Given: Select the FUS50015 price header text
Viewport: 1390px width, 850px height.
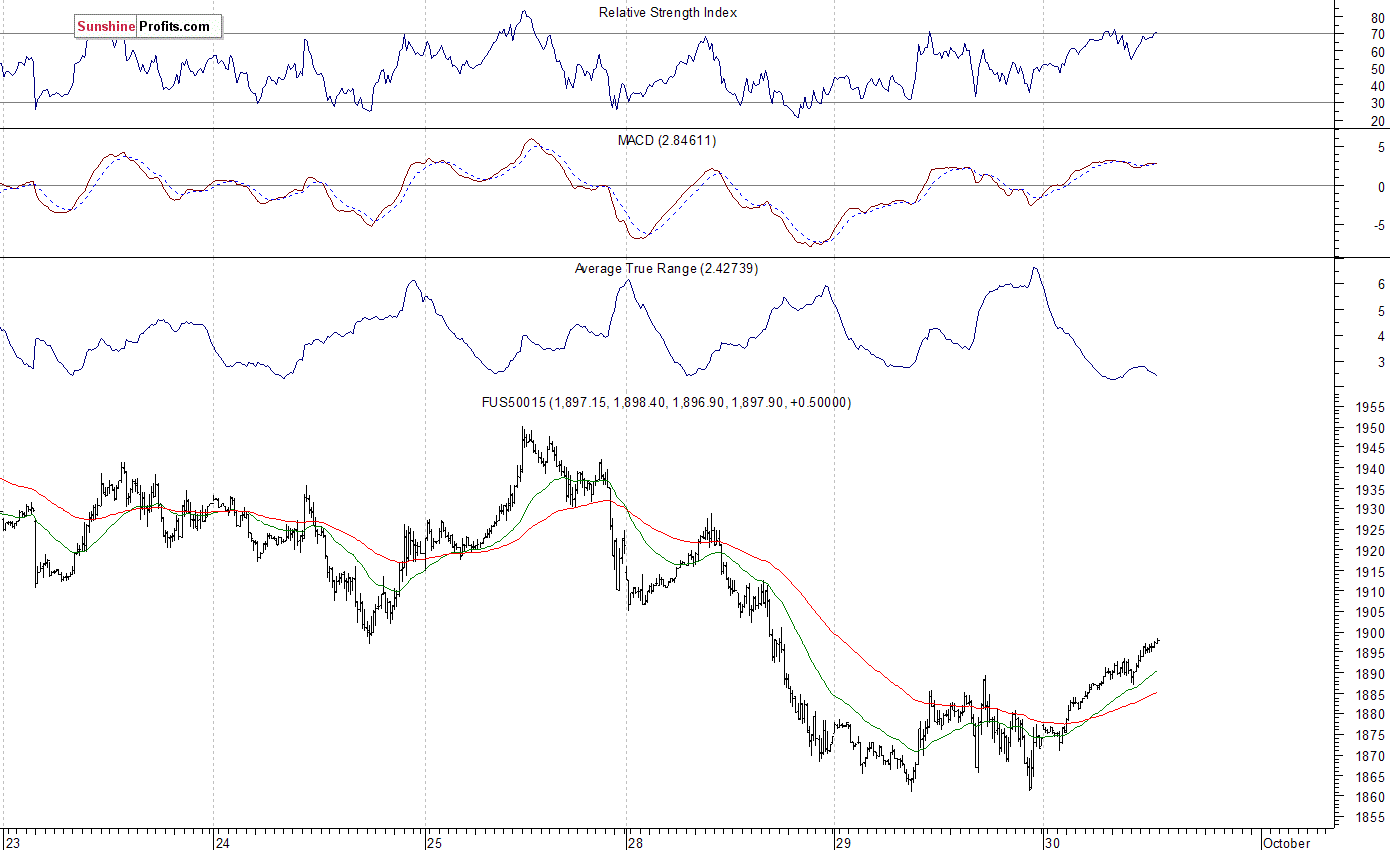Looking at the screenshot, I should 666,402.
